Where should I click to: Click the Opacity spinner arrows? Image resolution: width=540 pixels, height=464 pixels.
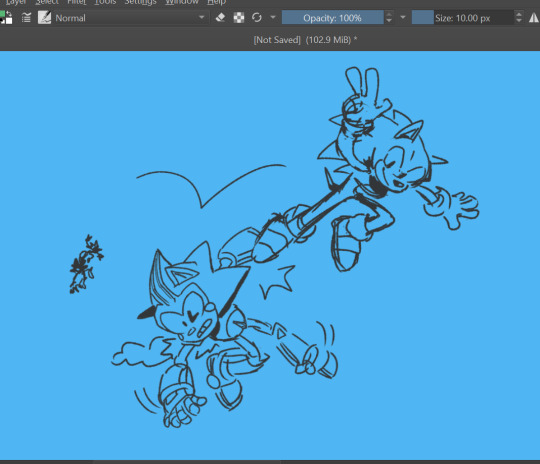[389, 18]
